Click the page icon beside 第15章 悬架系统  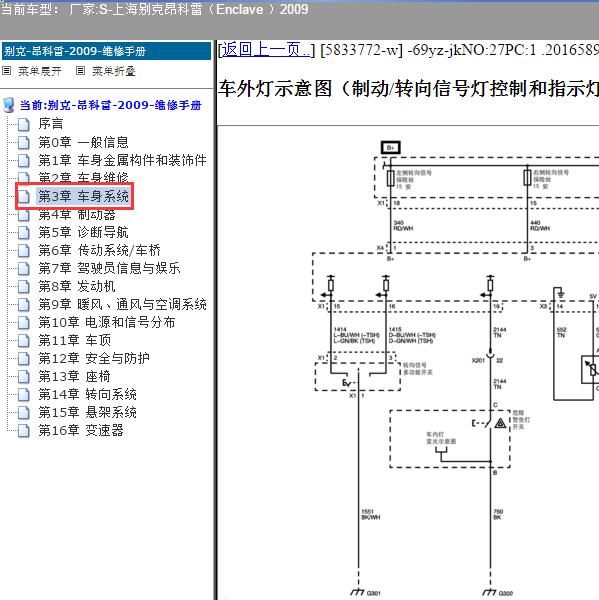click(24, 412)
